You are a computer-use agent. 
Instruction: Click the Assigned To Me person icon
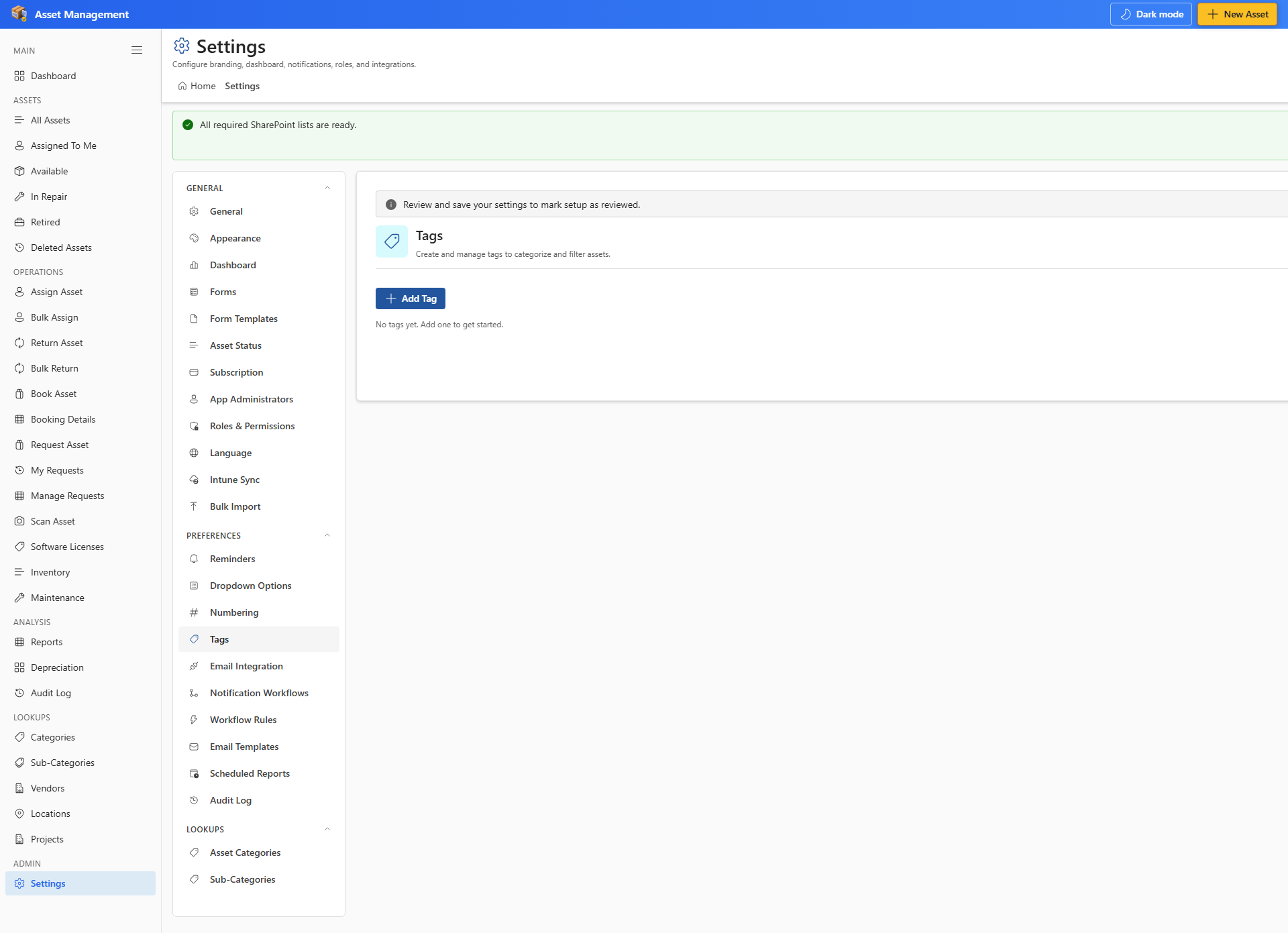point(19,146)
